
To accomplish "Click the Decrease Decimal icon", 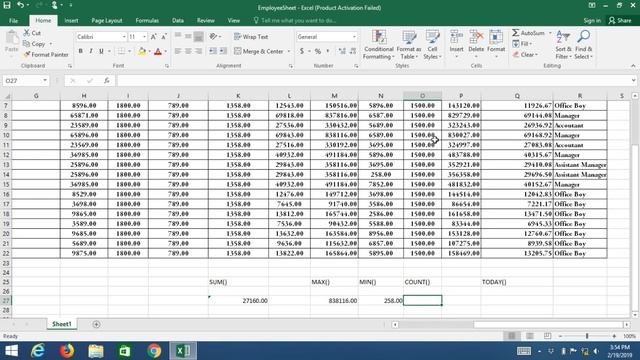I will click(353, 51).
